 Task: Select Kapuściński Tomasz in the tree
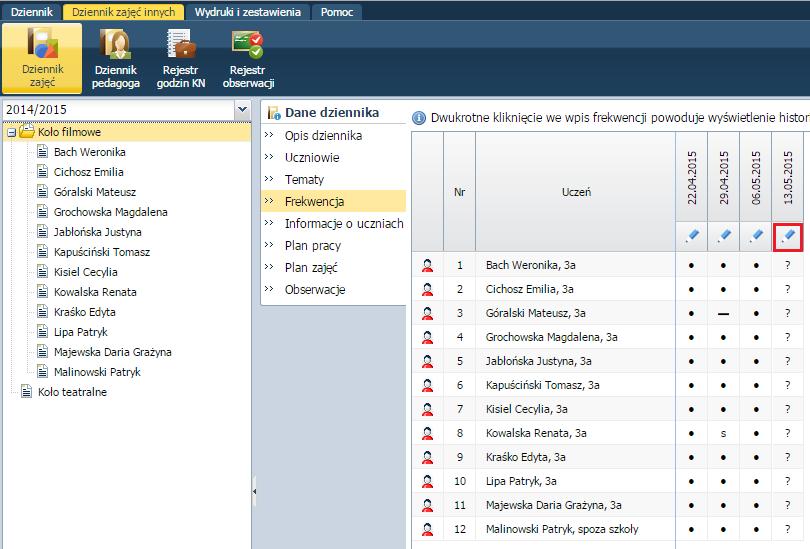tap(102, 252)
